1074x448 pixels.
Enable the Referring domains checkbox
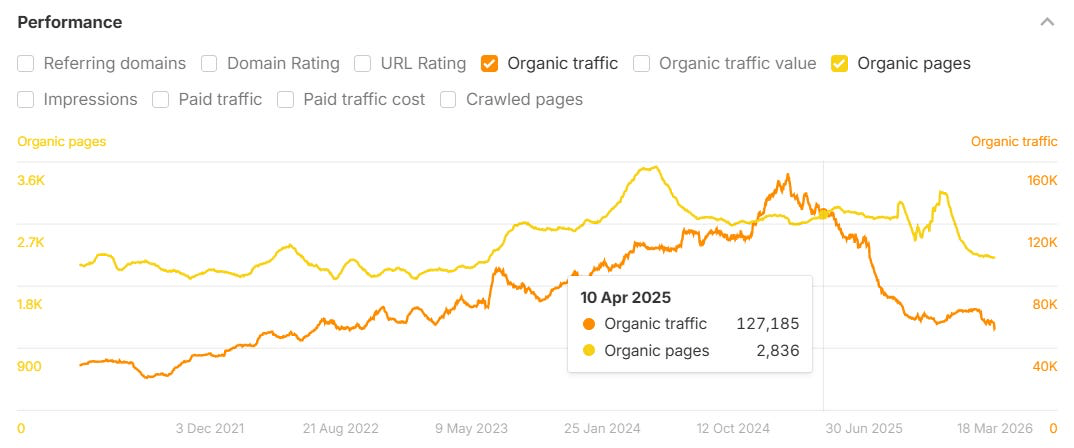pyautogui.click(x=26, y=63)
